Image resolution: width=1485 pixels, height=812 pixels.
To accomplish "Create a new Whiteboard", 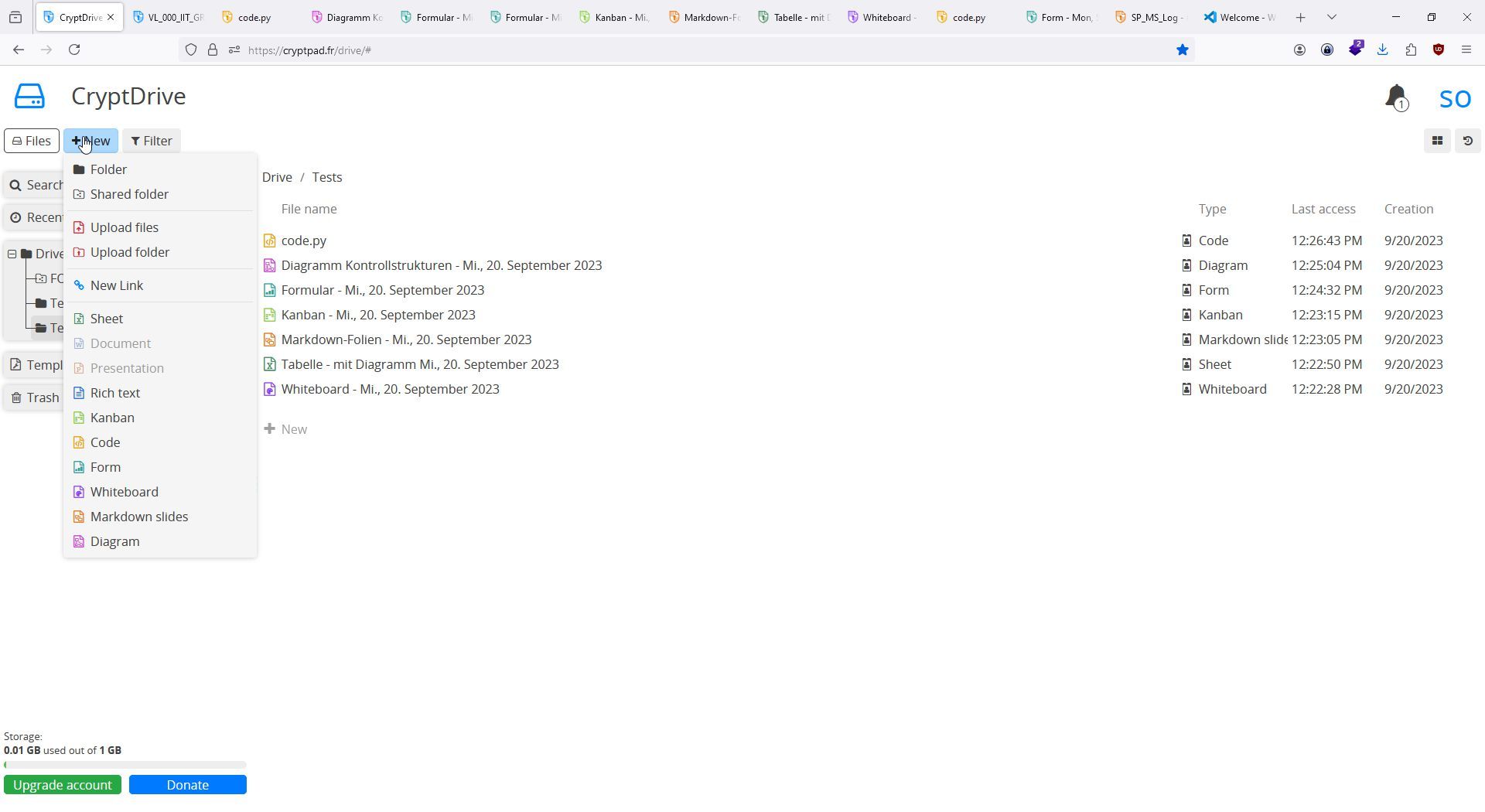I will coord(160,492).
